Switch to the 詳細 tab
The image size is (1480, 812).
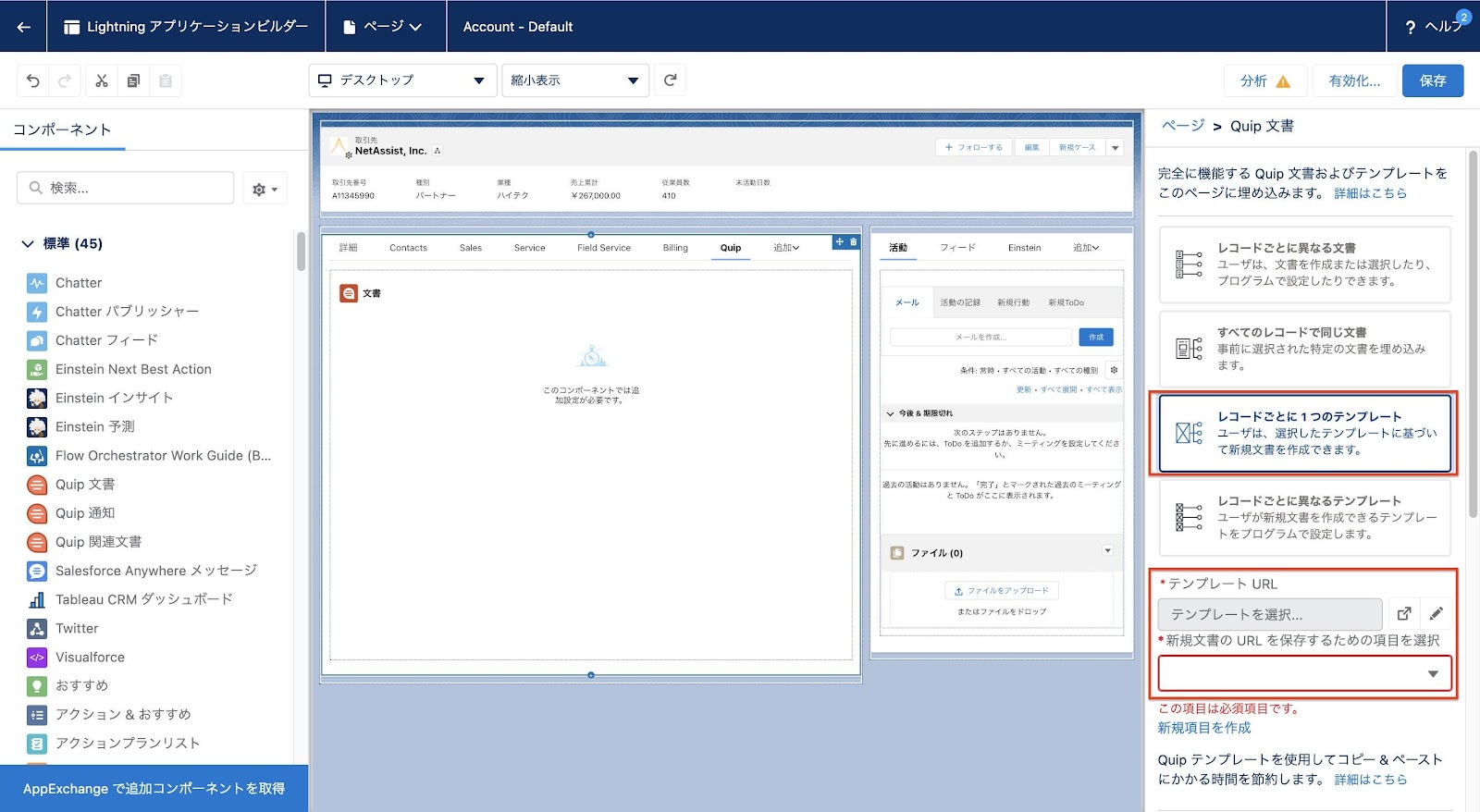[x=348, y=248]
